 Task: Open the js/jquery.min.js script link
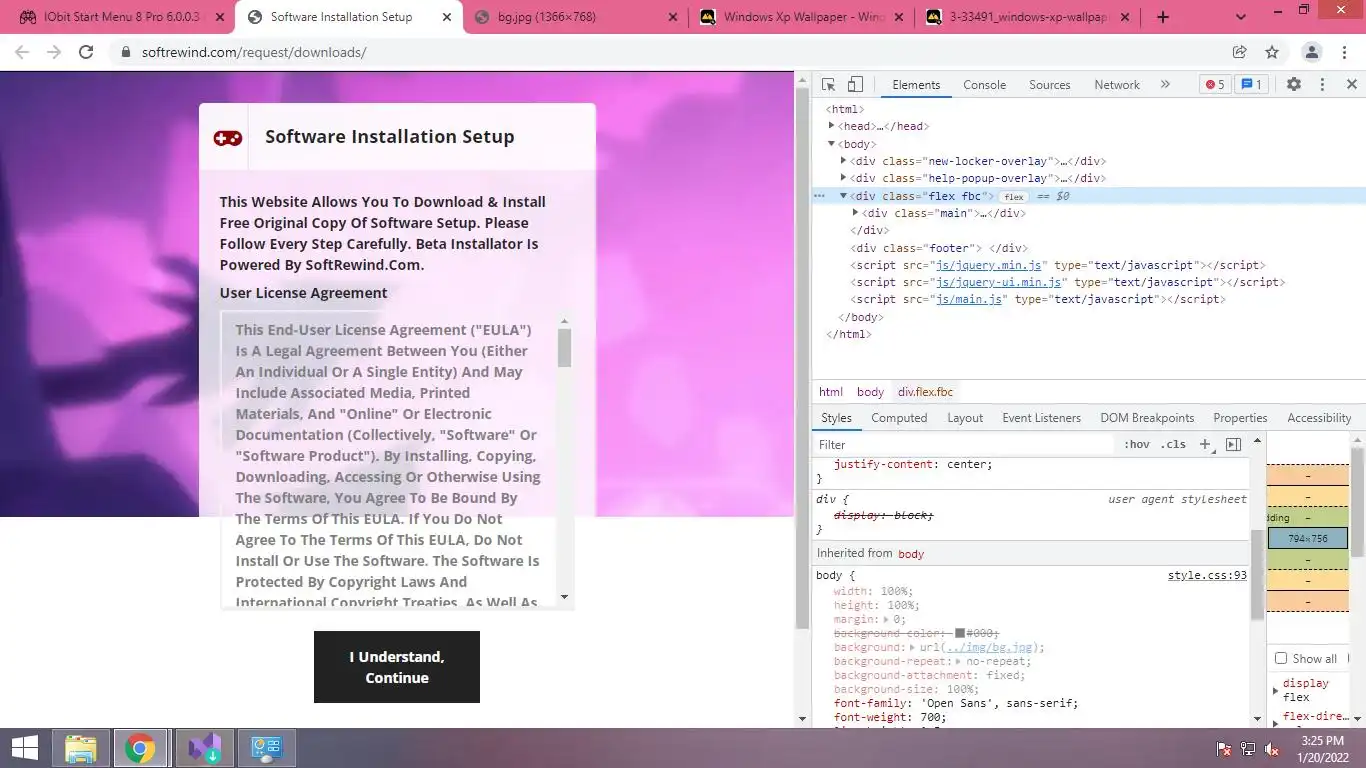pos(990,265)
